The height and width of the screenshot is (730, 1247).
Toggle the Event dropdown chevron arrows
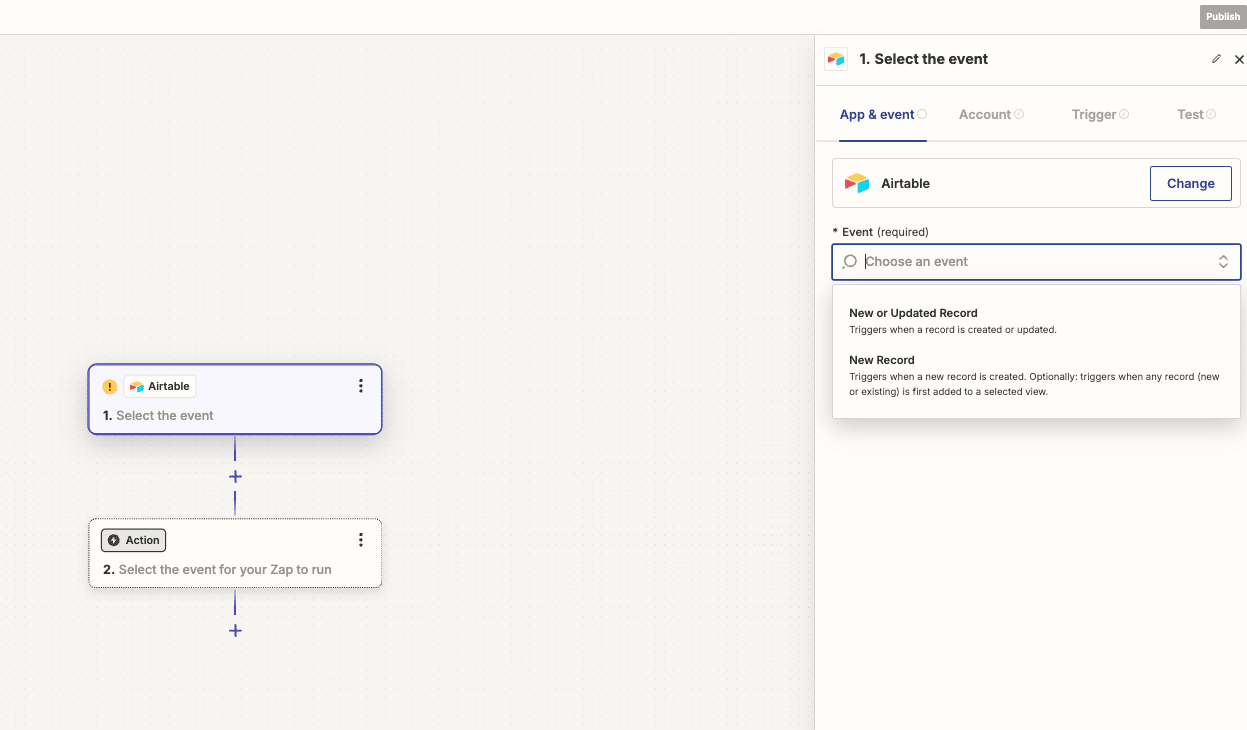point(1222,262)
